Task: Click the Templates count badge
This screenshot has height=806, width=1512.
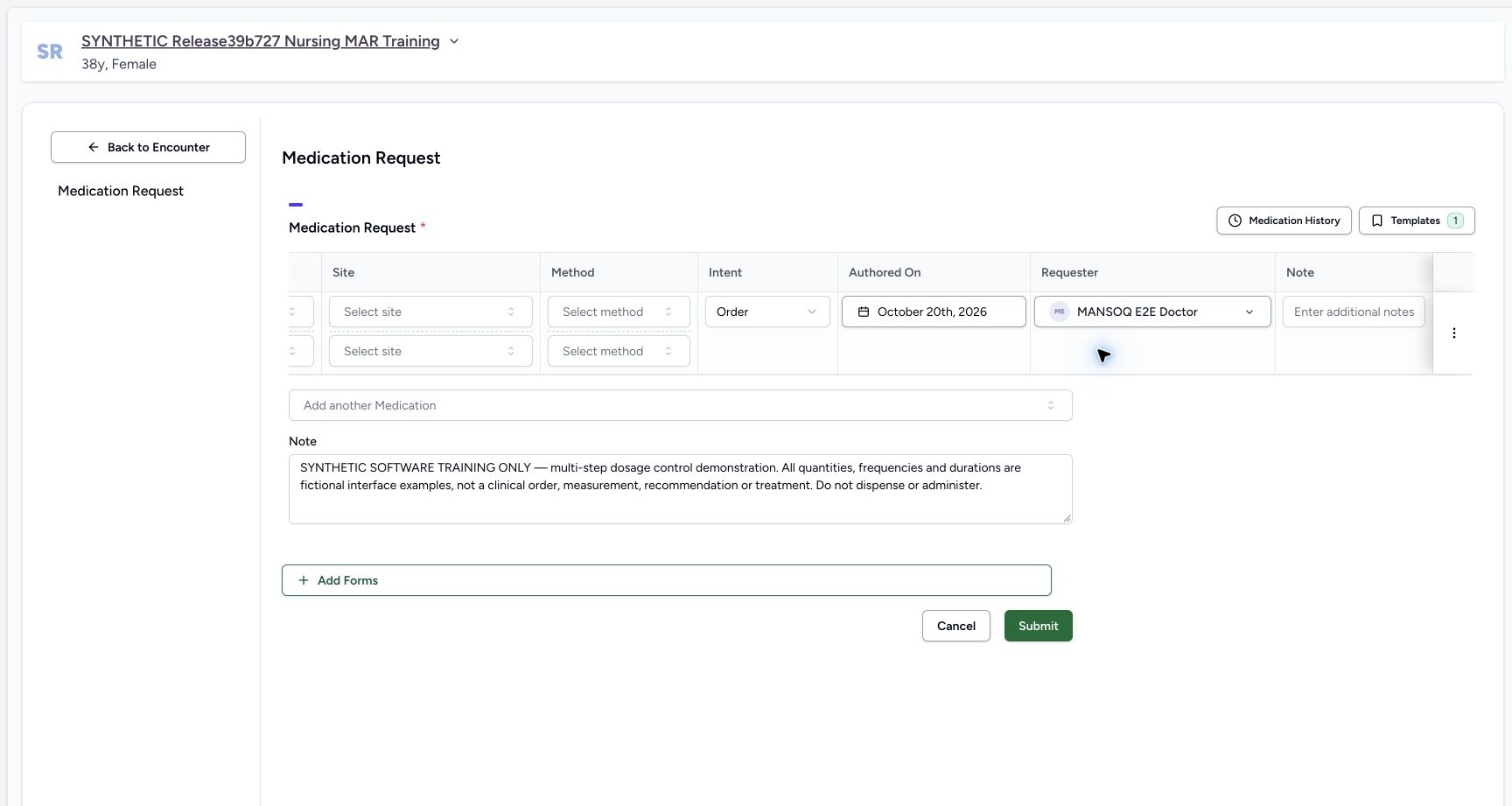Action: click(x=1455, y=221)
